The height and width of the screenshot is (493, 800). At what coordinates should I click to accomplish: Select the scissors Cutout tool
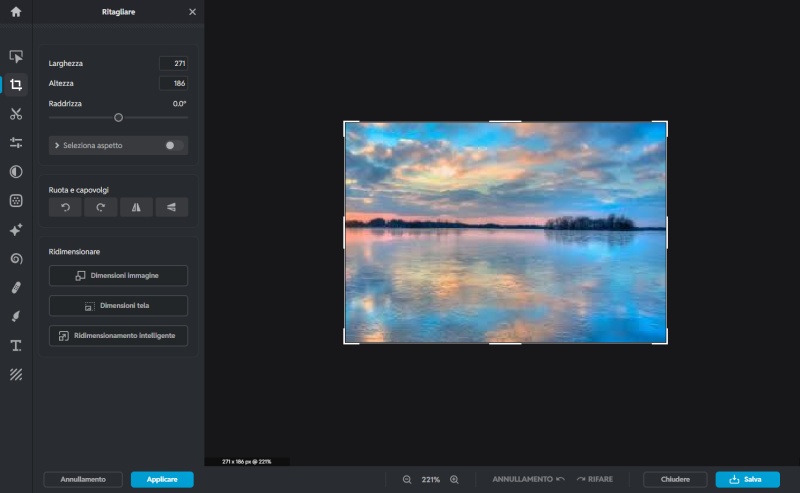[x=16, y=114]
